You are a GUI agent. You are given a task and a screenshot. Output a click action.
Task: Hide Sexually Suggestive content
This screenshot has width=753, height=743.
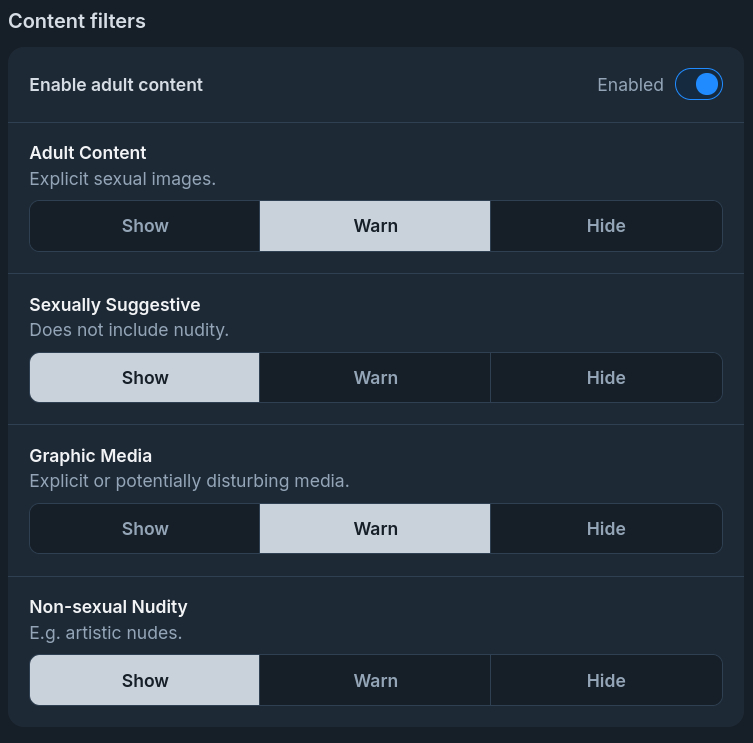click(x=606, y=378)
